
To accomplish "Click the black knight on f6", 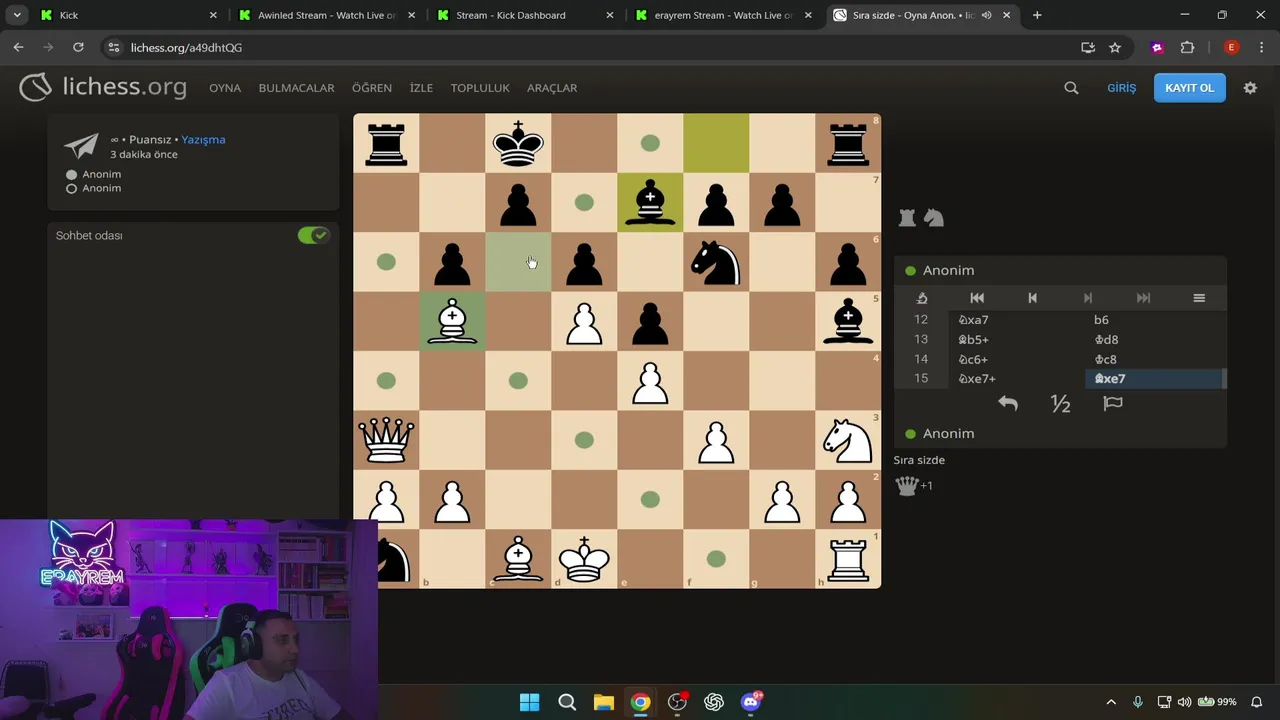I will (x=716, y=262).
